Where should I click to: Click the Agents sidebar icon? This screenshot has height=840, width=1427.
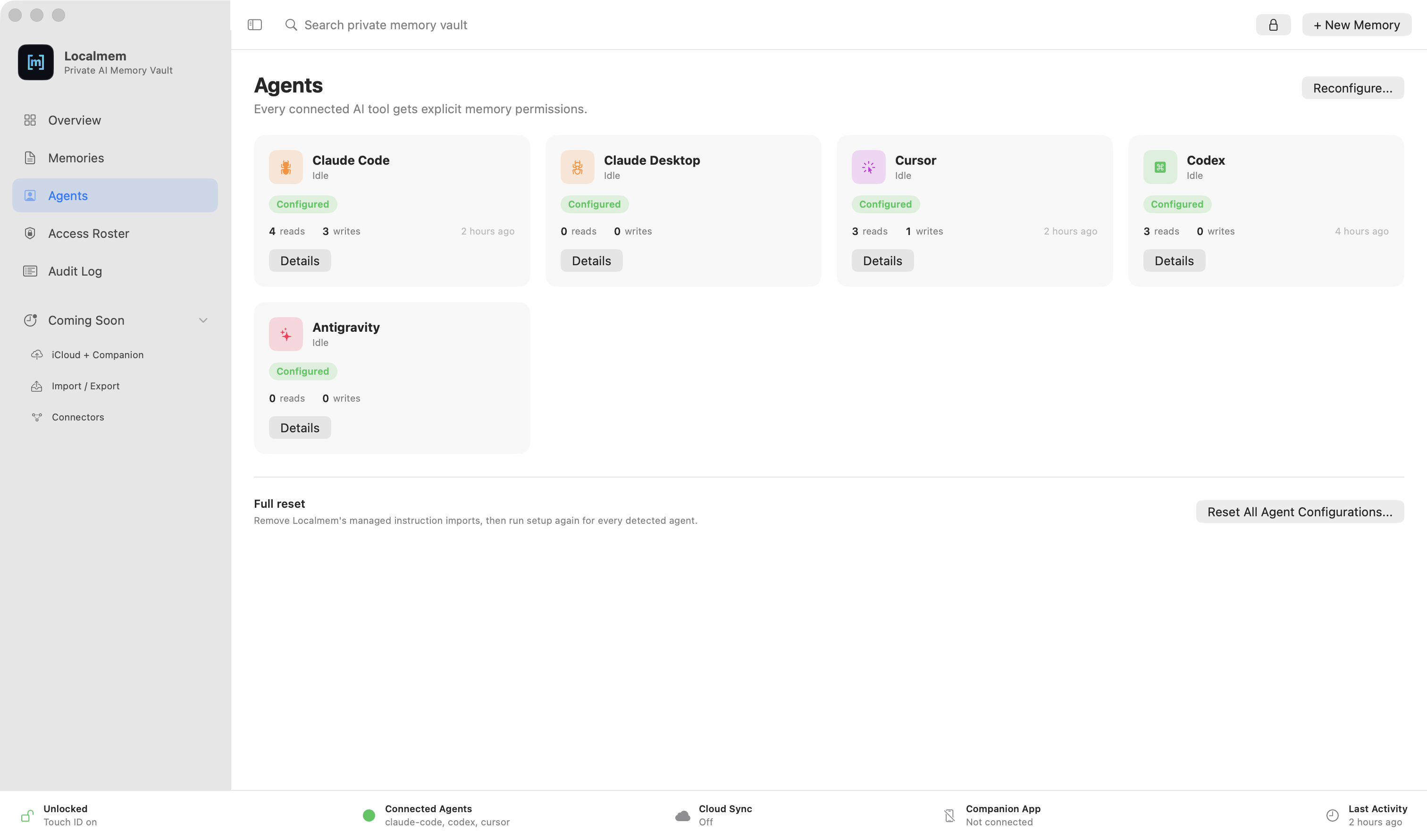click(30, 195)
